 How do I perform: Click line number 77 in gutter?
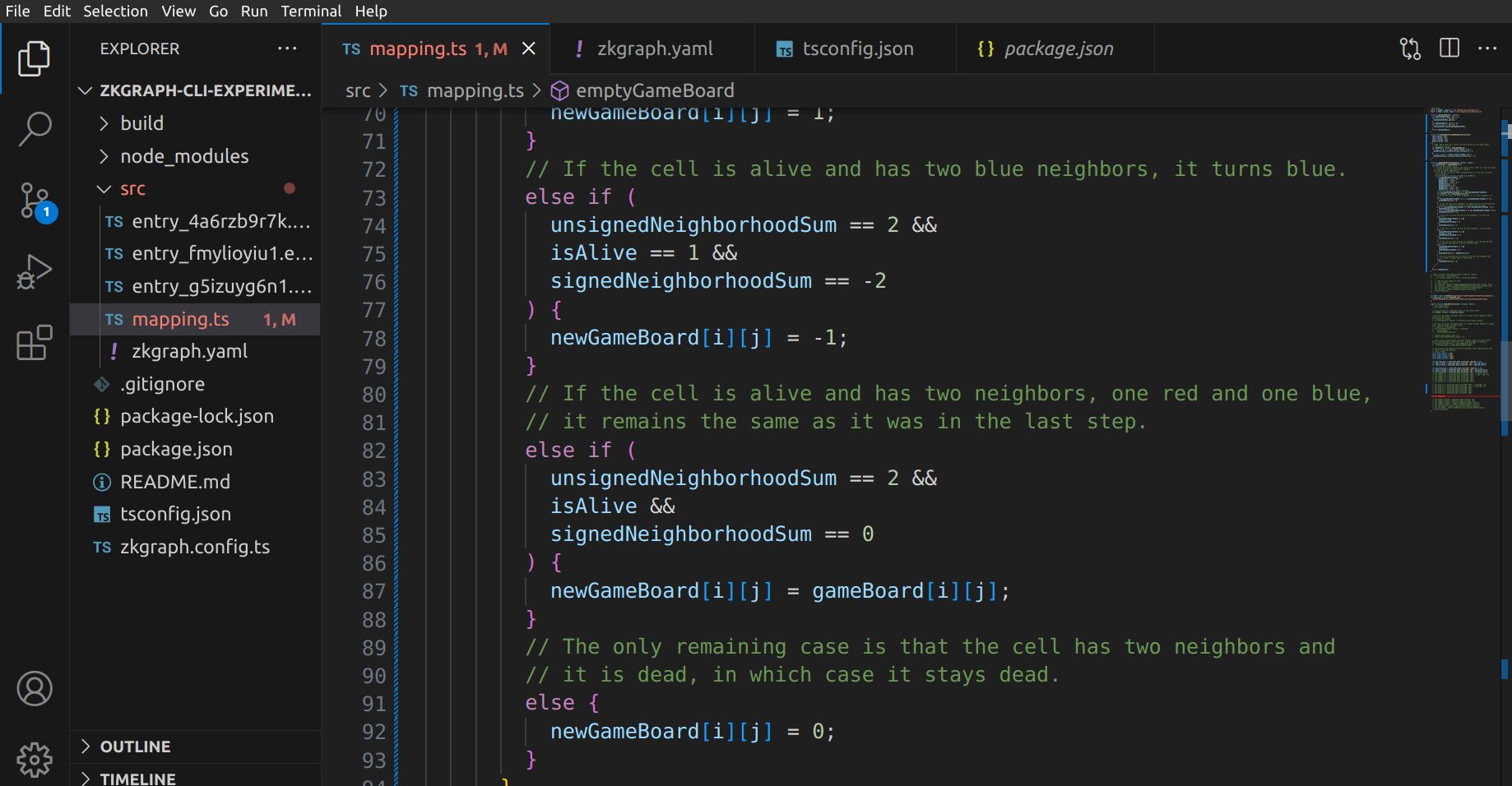(x=373, y=310)
